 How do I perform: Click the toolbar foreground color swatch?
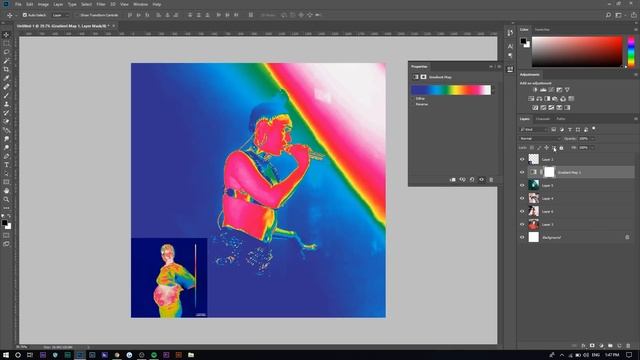coord(4,223)
